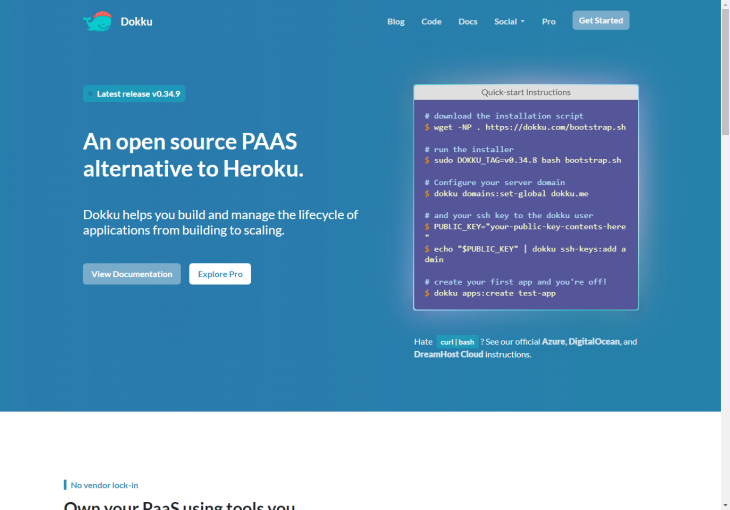Expand the Social dropdown menu
Screen dimensions: 730x510
coord(509,21)
